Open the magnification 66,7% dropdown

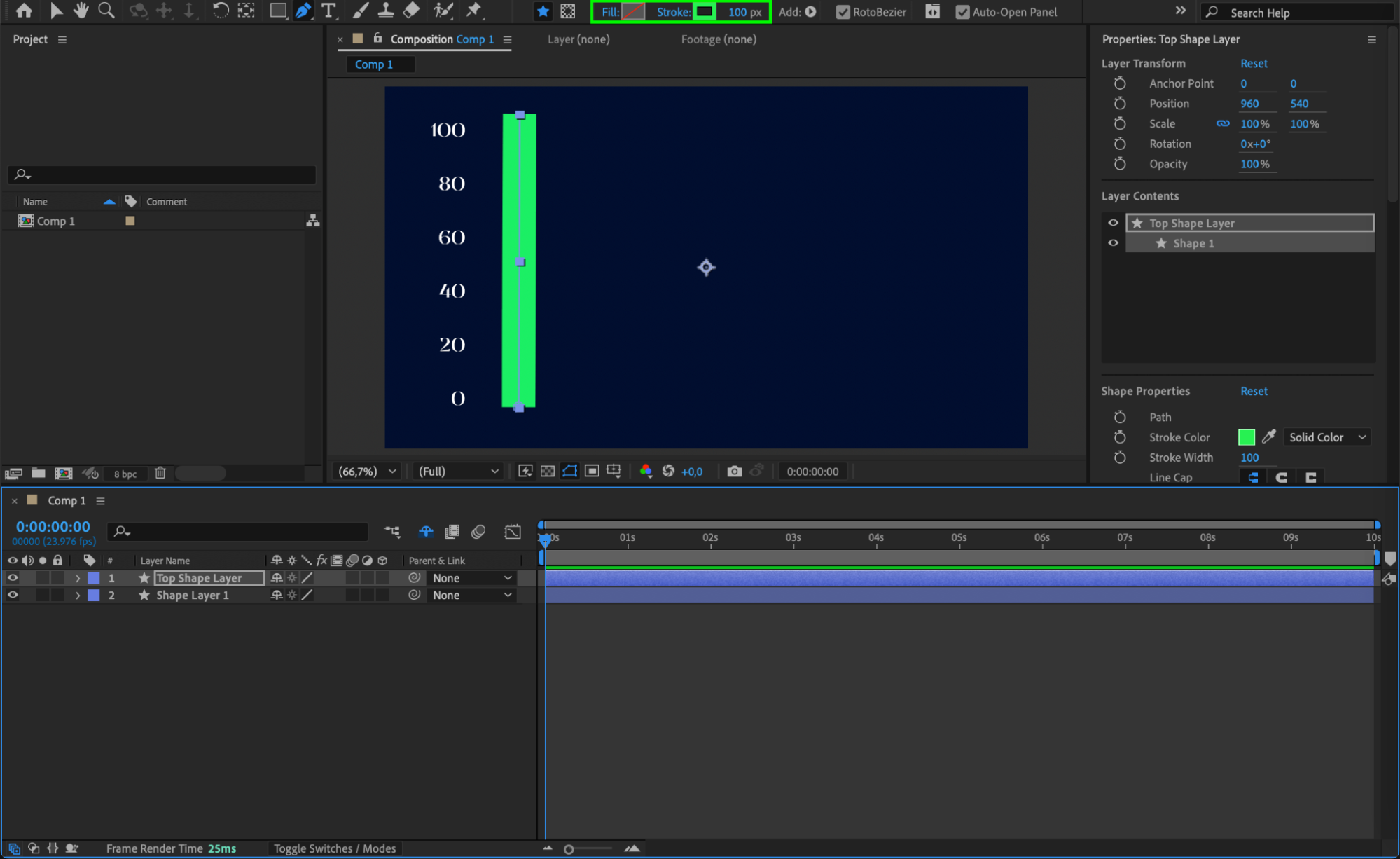368,472
